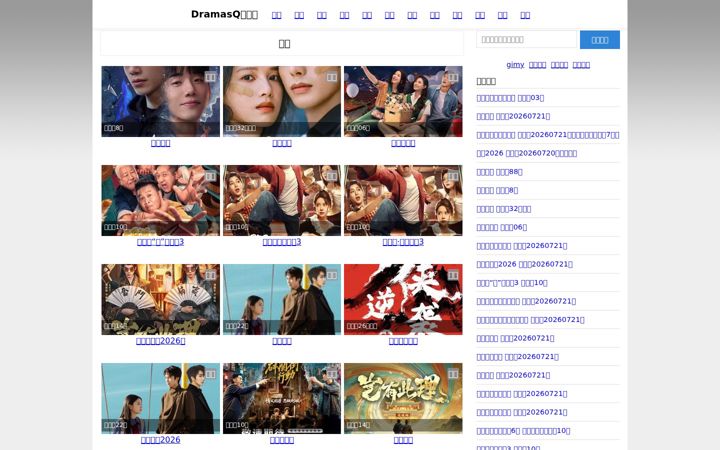
Task: Open the title link containing a colon and 3
Action: (403, 242)
